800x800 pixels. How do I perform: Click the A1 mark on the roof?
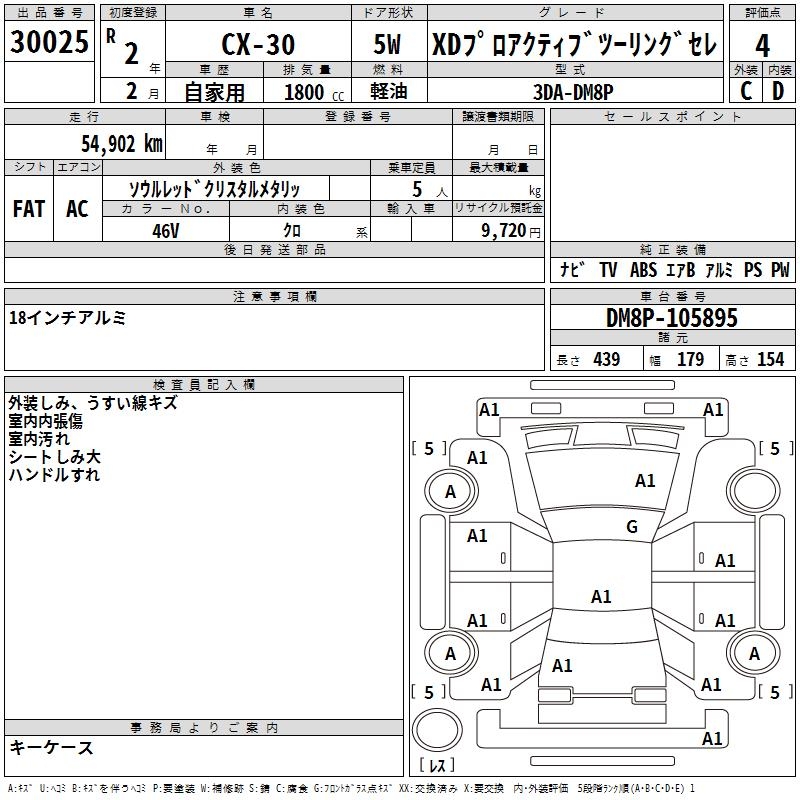tap(601, 596)
